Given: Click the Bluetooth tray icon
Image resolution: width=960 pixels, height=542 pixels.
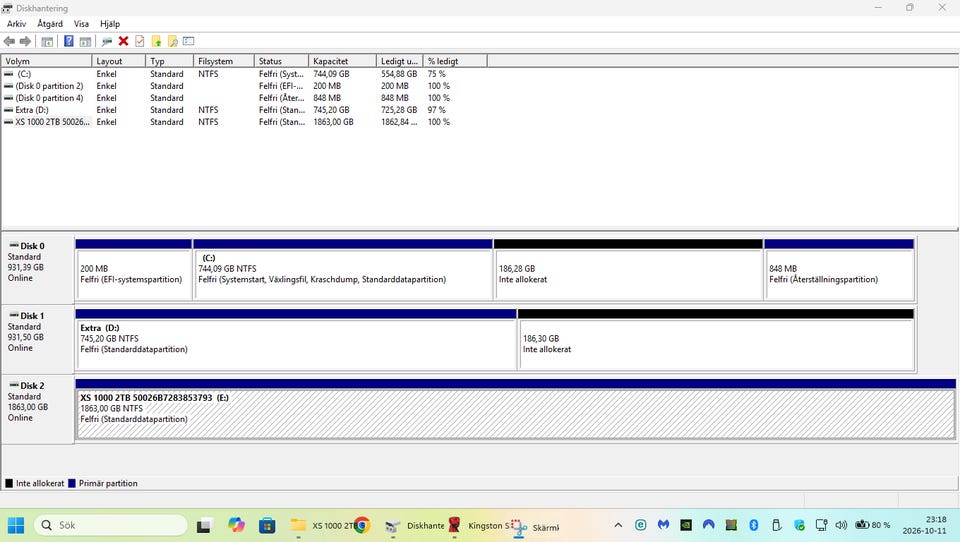Looking at the screenshot, I should (x=754, y=525).
